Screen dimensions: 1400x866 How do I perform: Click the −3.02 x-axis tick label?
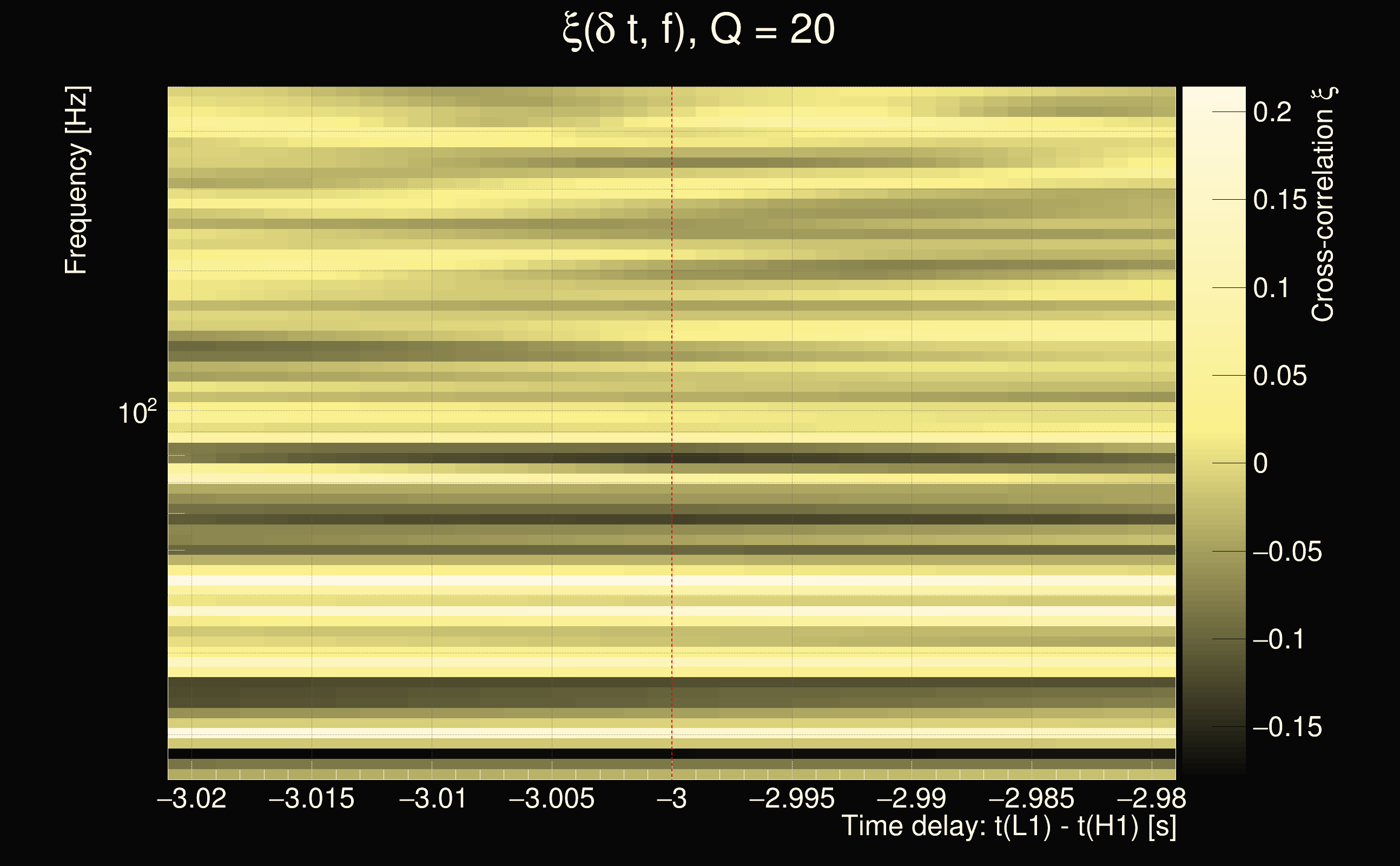(191, 799)
